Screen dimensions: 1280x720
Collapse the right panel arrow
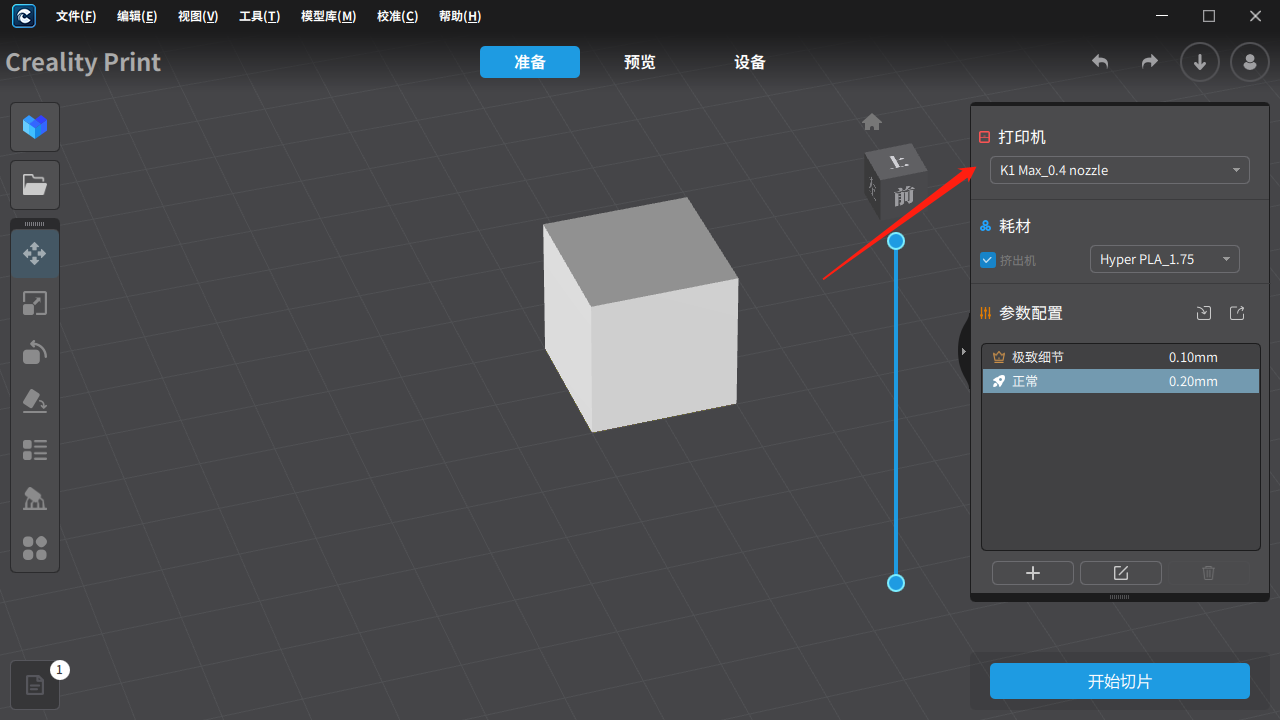(x=963, y=351)
